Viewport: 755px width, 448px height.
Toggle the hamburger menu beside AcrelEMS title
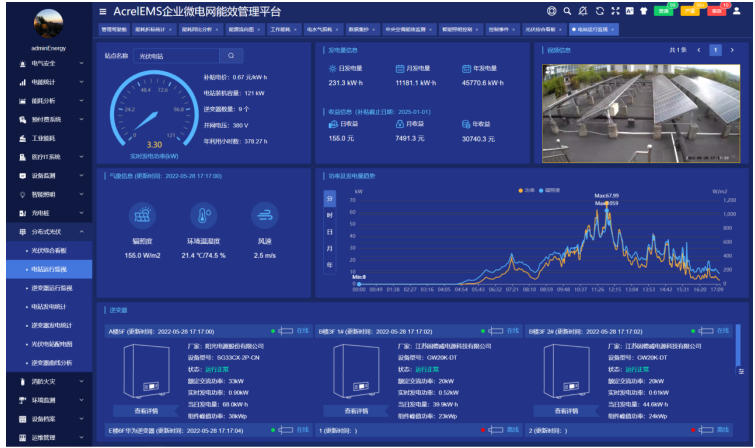[x=103, y=12]
